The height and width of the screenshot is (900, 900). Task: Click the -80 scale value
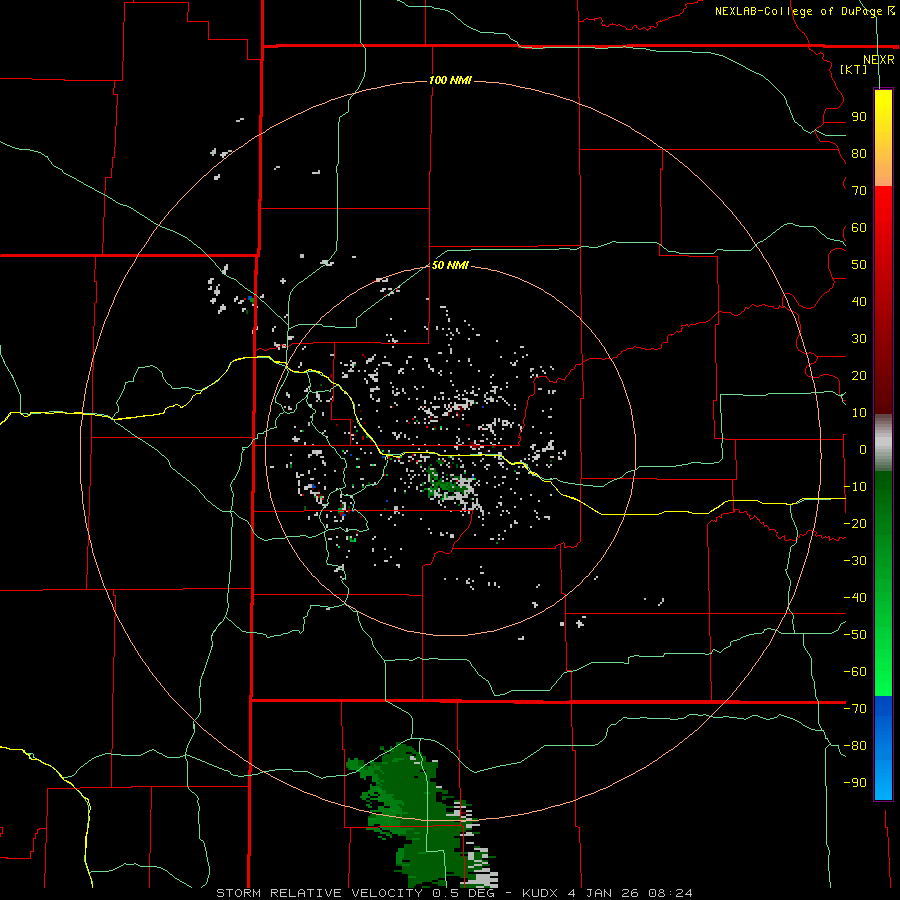pos(855,746)
